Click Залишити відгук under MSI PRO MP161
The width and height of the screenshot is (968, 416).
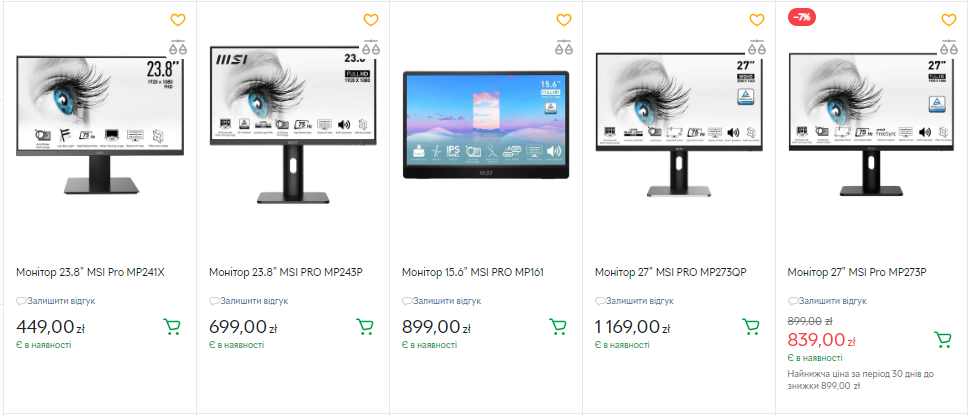441,301
